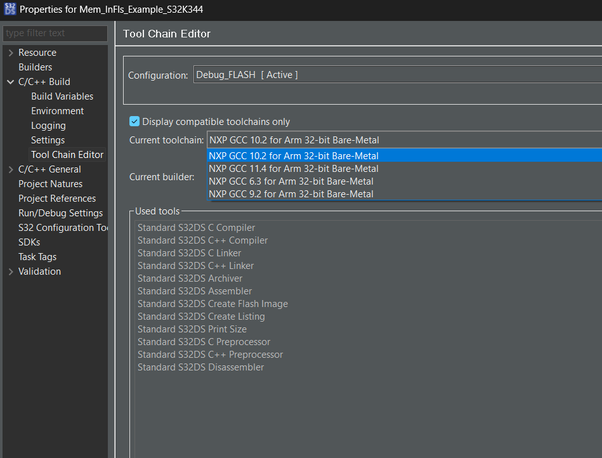Image resolution: width=602 pixels, height=458 pixels.
Task: Choose NXP GCC 11.4 toolchain option
Action: pyautogui.click(x=404, y=169)
